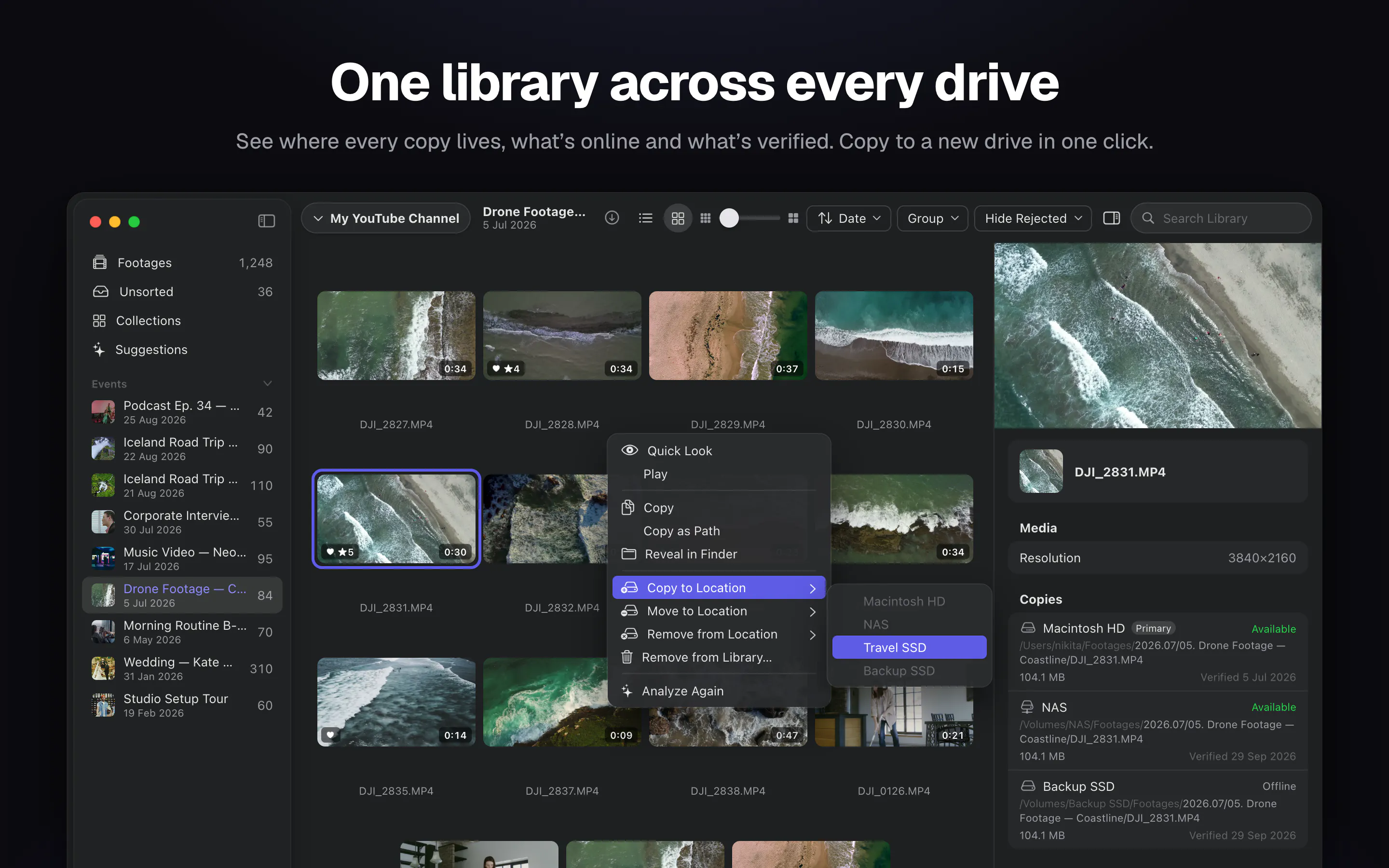1389x868 pixels.
Task: Click the Backup SSD drive icon in Copies
Action: (x=1028, y=786)
